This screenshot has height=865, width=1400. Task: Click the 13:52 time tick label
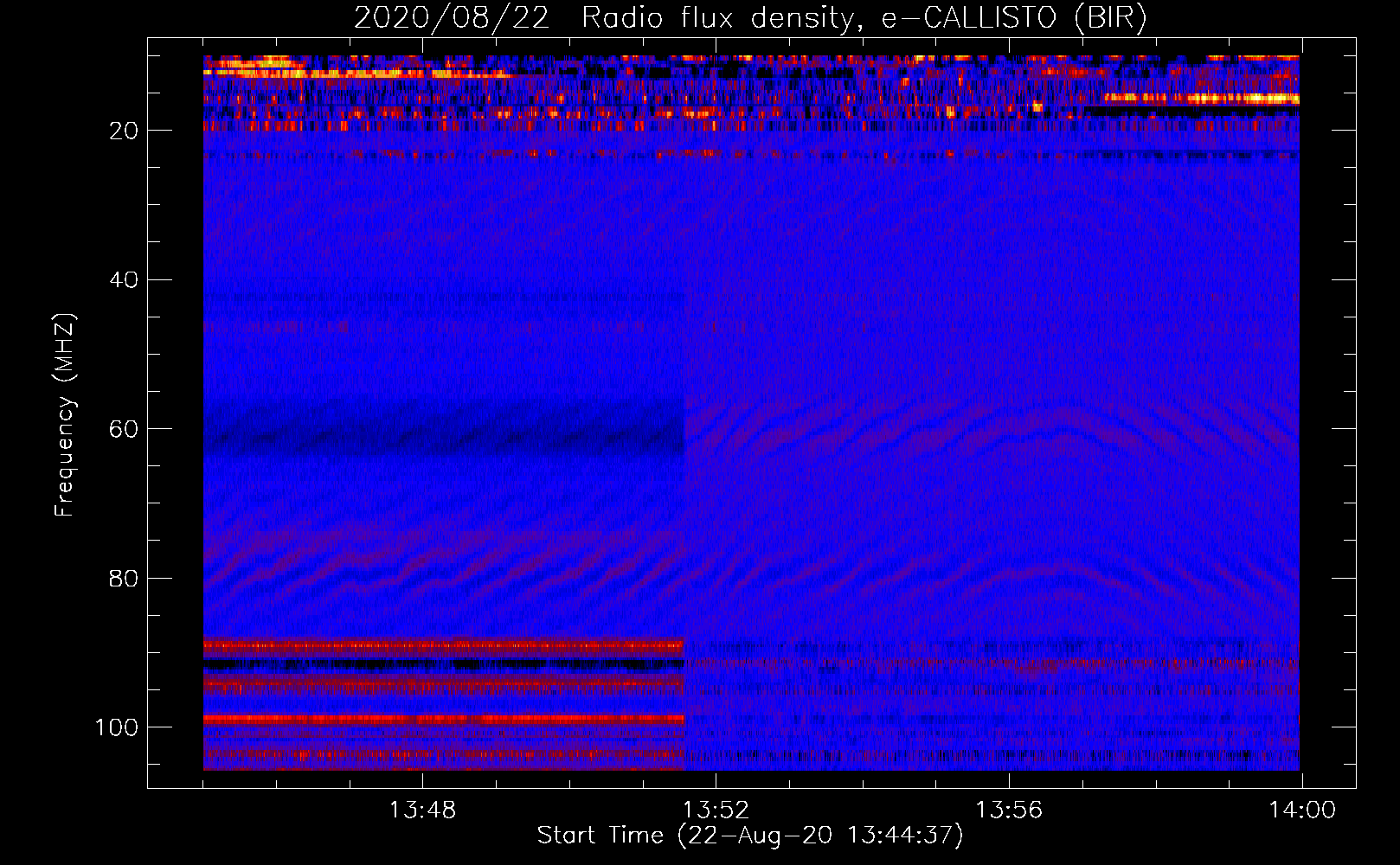click(x=716, y=811)
